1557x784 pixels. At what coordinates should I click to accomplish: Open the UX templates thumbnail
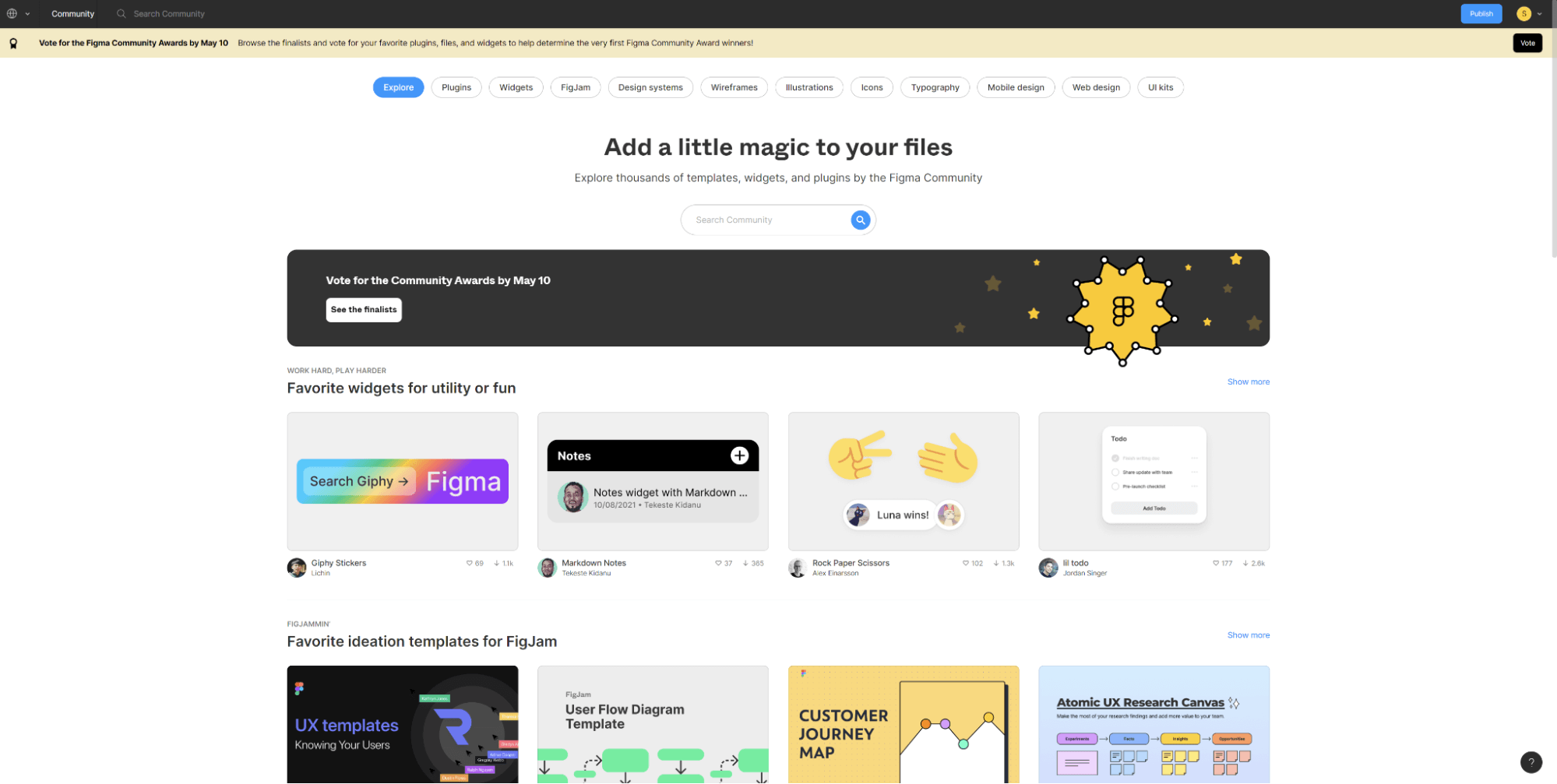click(x=402, y=724)
